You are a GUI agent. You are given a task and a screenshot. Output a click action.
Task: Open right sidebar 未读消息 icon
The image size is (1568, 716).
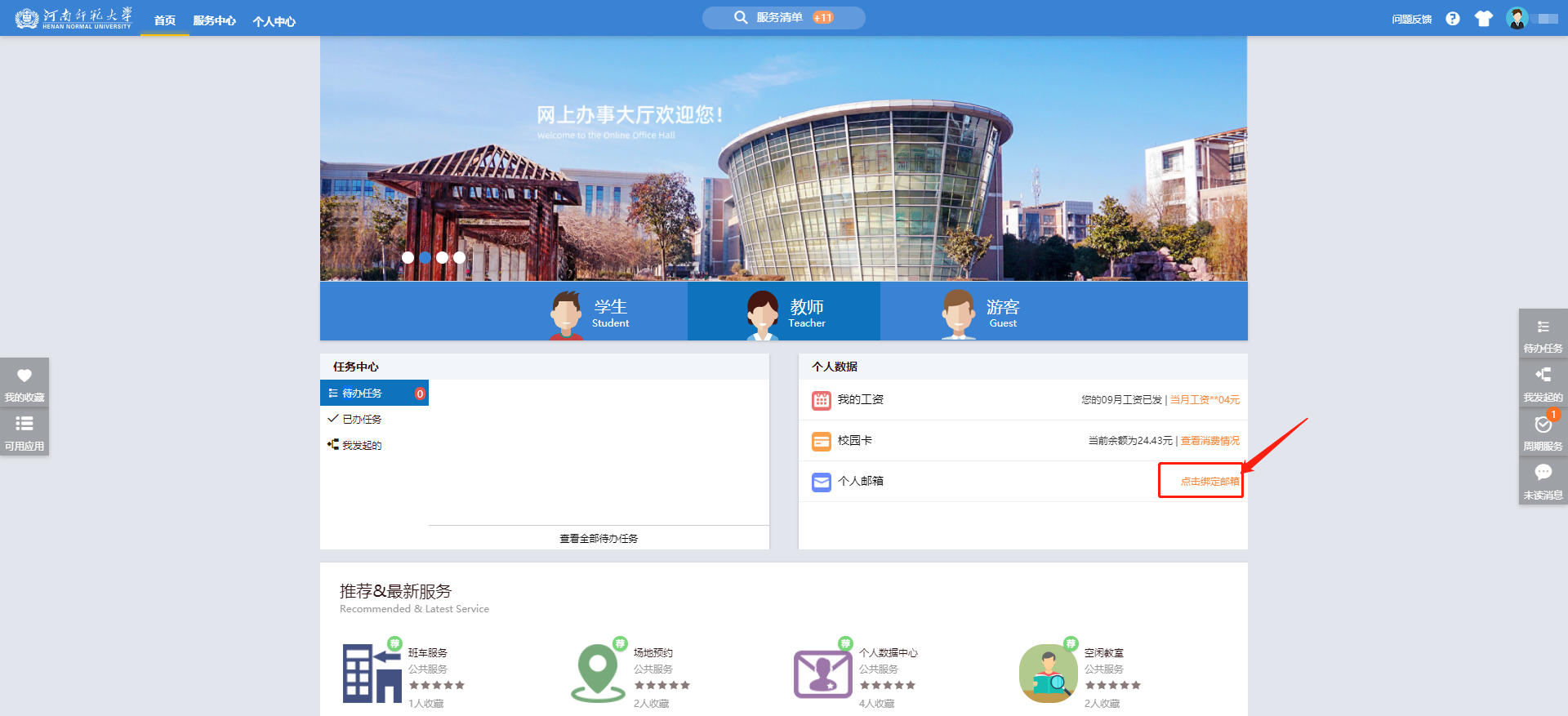pos(1543,480)
